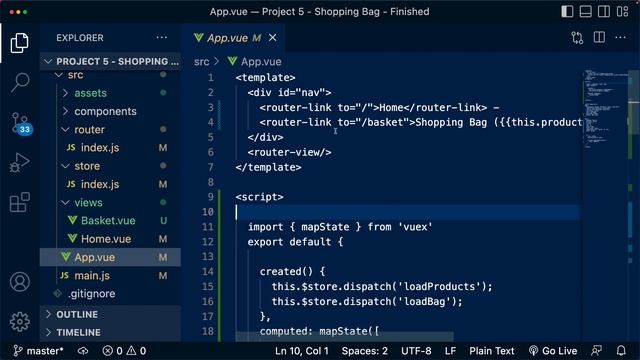This screenshot has width=640, height=360.
Task: Collapse the router folder
Action: coord(110,129)
